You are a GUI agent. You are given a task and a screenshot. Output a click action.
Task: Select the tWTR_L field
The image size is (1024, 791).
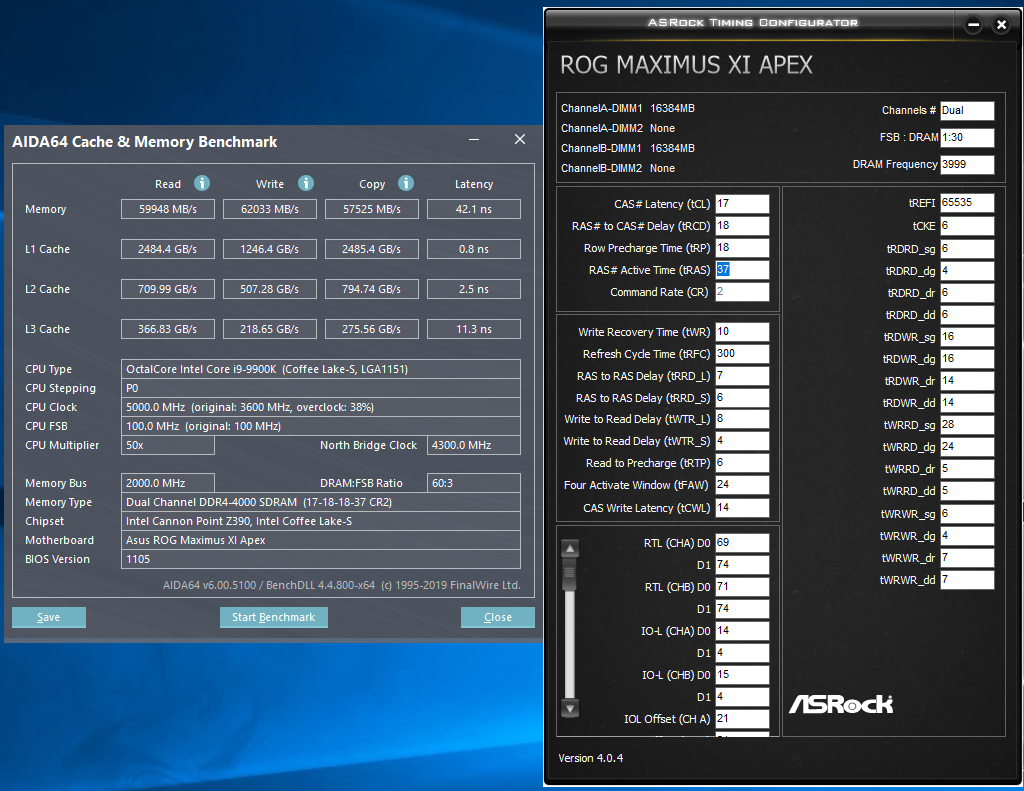click(x=742, y=419)
